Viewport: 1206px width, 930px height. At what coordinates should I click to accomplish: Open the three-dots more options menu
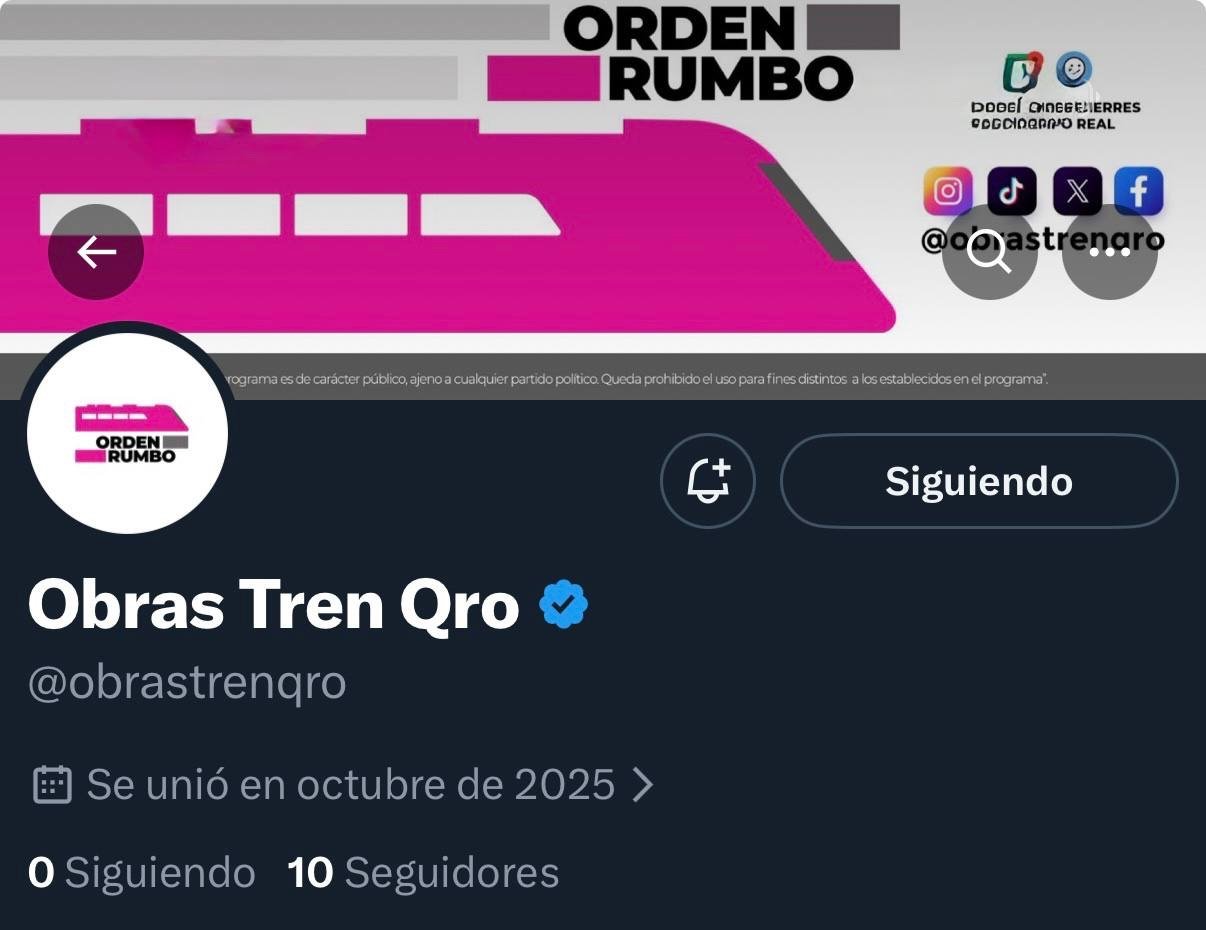click(x=1109, y=252)
